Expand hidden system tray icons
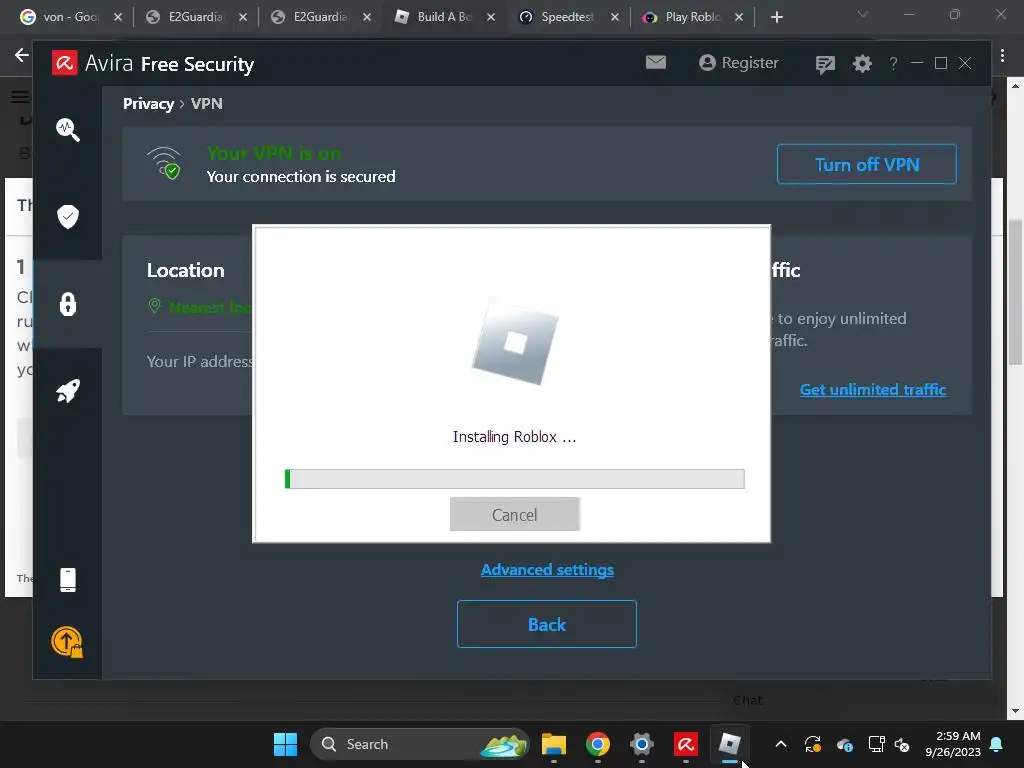1024x768 pixels. click(x=780, y=744)
